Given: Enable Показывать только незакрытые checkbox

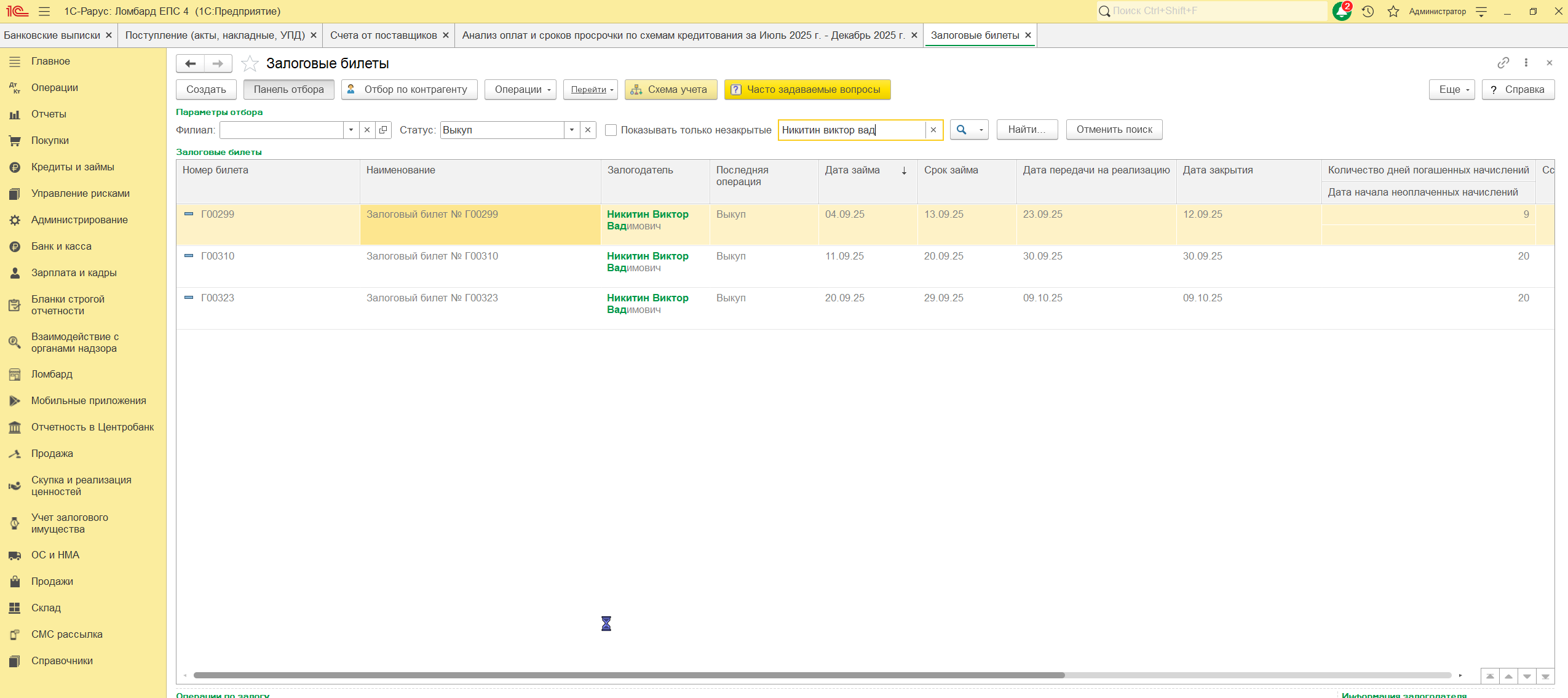Looking at the screenshot, I should [x=611, y=130].
